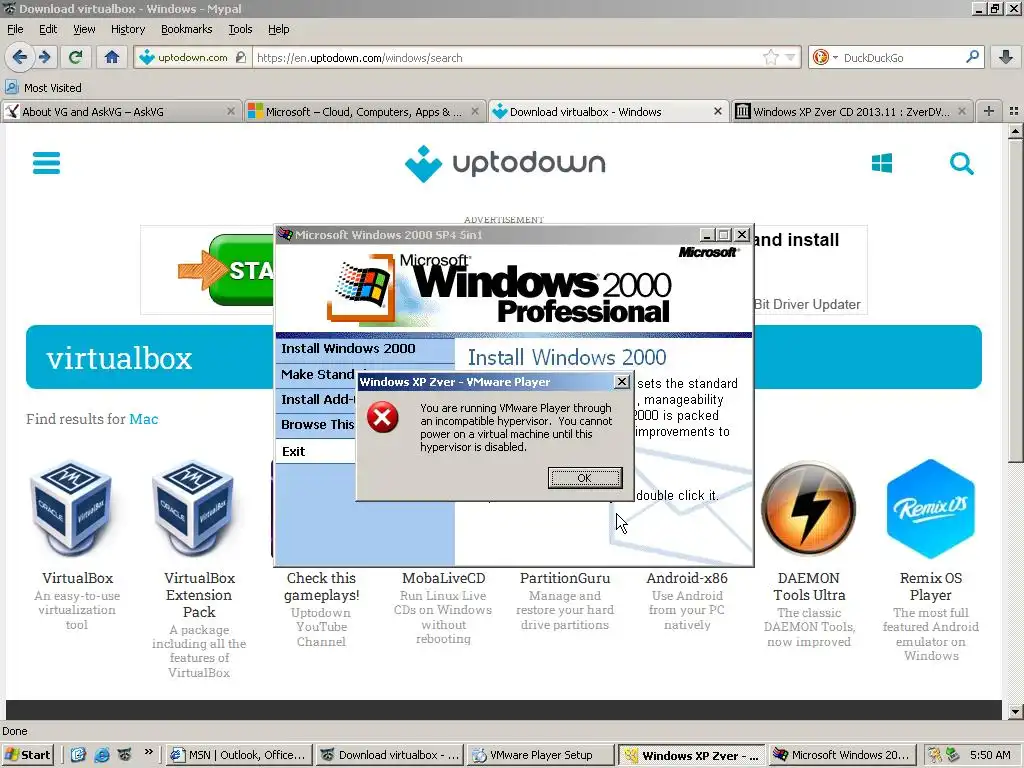Click the Android-x86 result title
This screenshot has height=768, width=1024.
click(687, 578)
